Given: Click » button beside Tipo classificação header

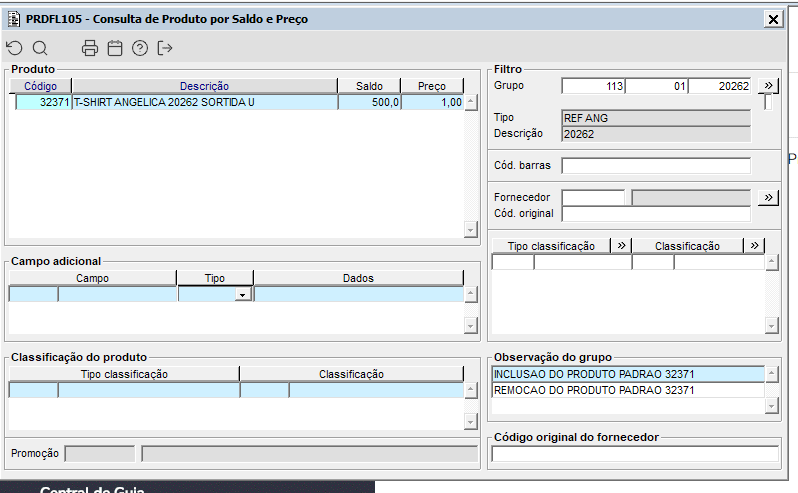Looking at the screenshot, I should coord(621,246).
